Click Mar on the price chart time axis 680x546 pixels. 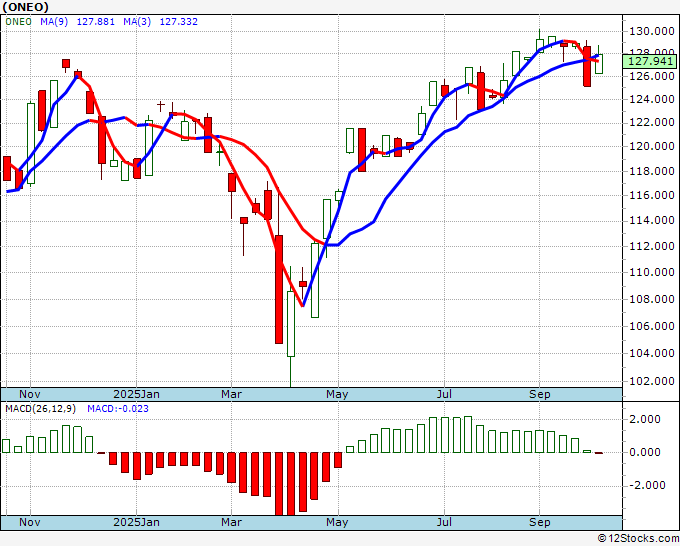[x=231, y=394]
